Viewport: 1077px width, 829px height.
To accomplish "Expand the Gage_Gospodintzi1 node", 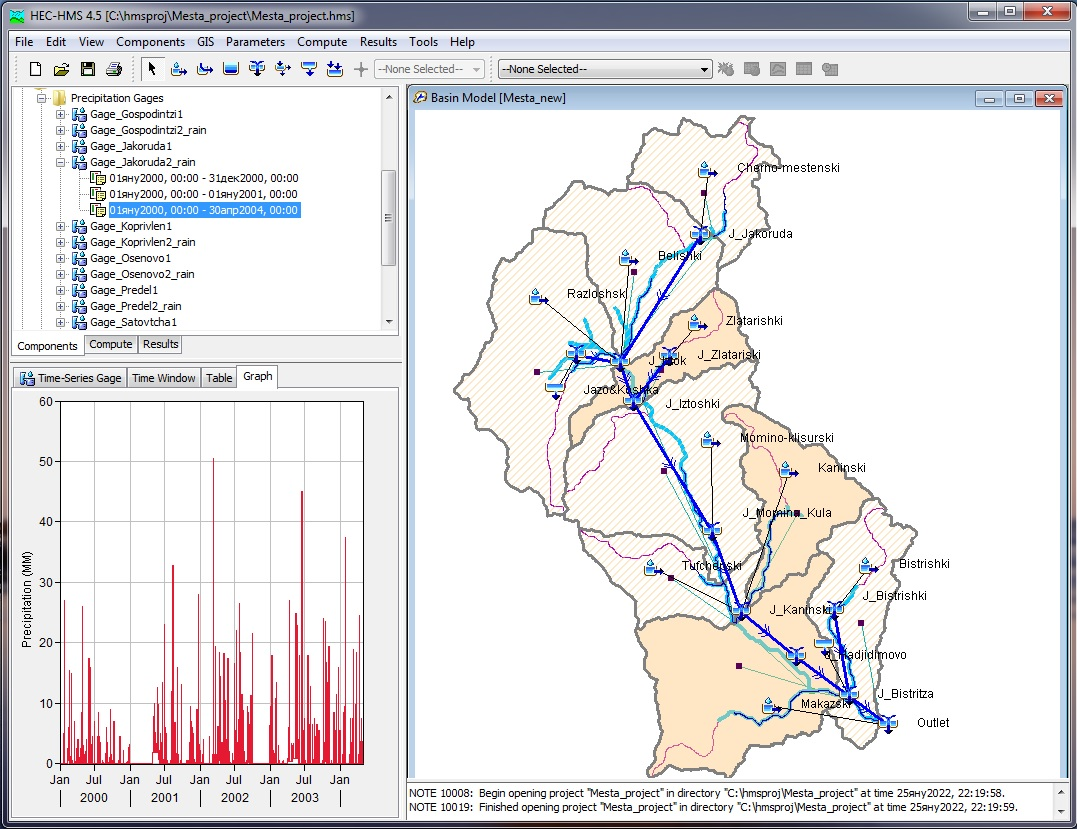I will point(60,114).
